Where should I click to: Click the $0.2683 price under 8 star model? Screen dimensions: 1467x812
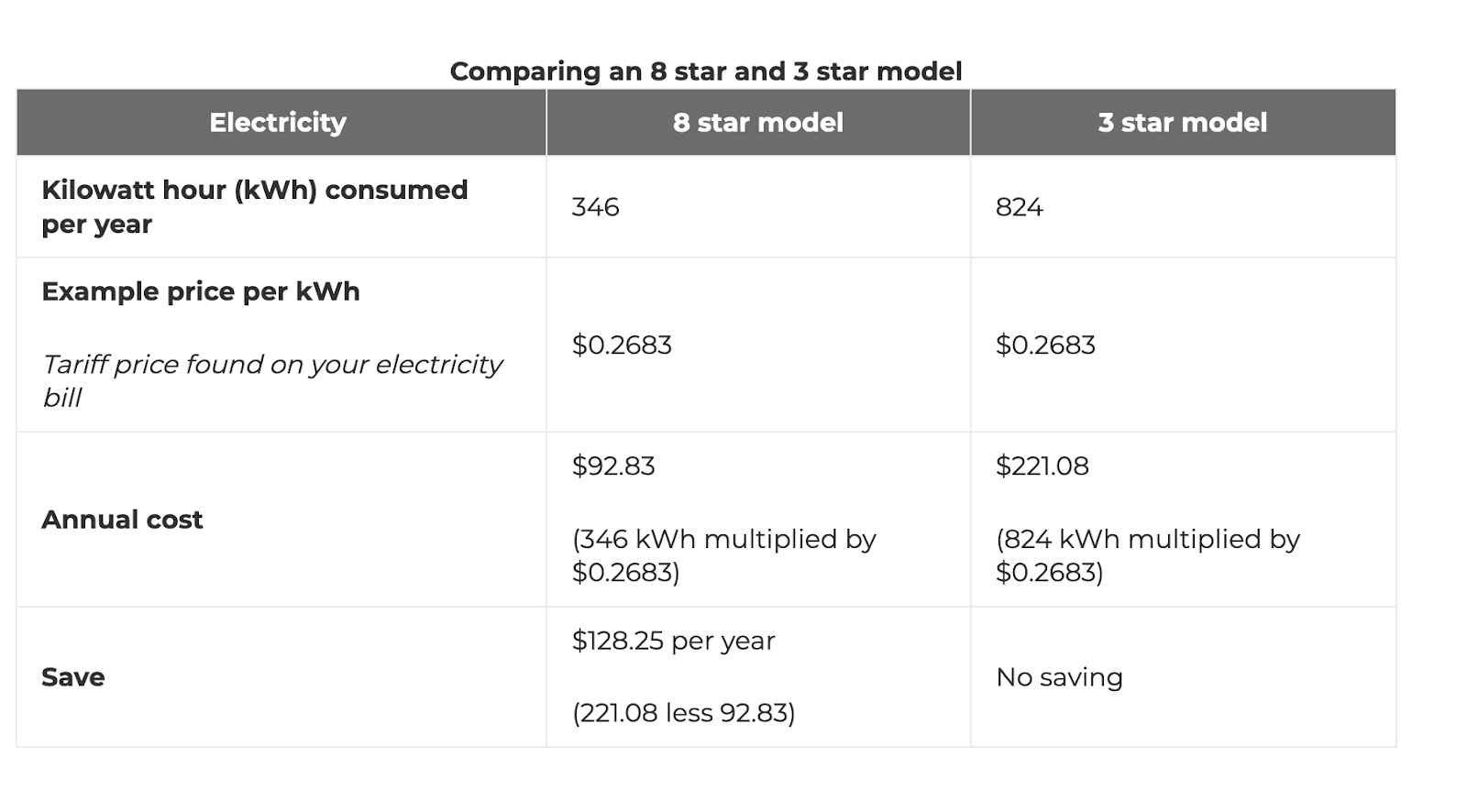click(622, 346)
